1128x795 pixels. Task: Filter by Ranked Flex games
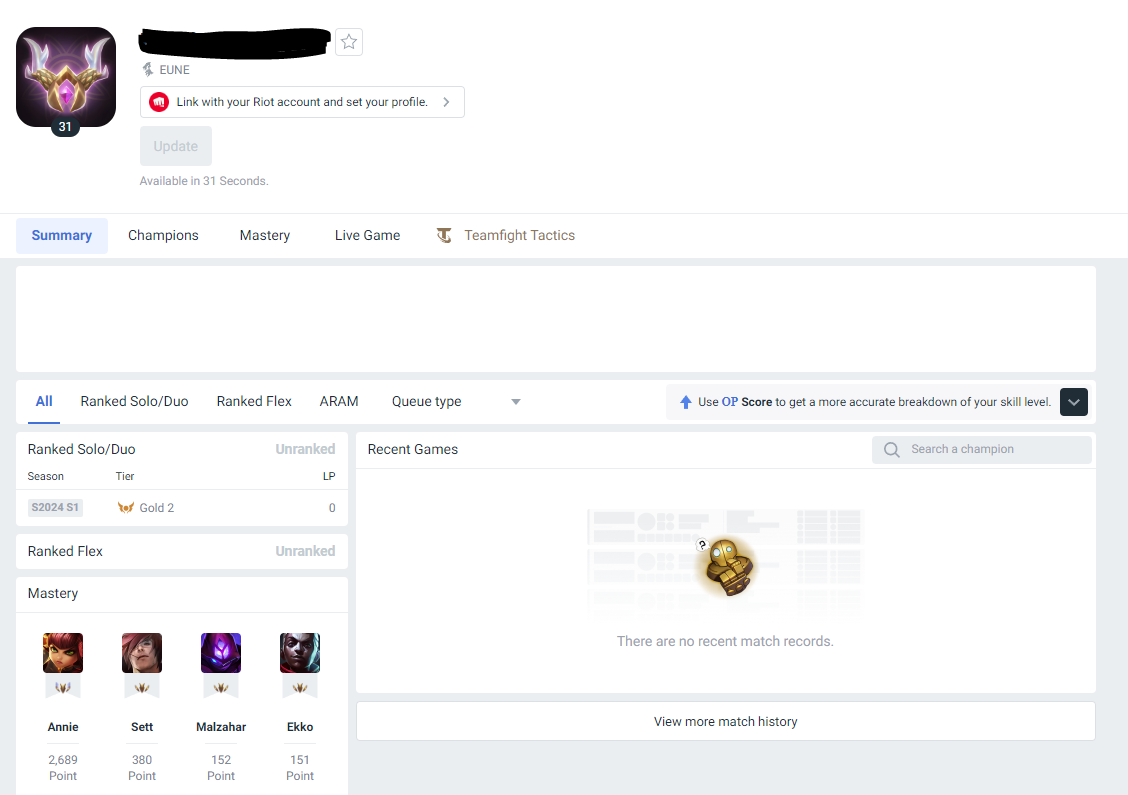(x=254, y=401)
